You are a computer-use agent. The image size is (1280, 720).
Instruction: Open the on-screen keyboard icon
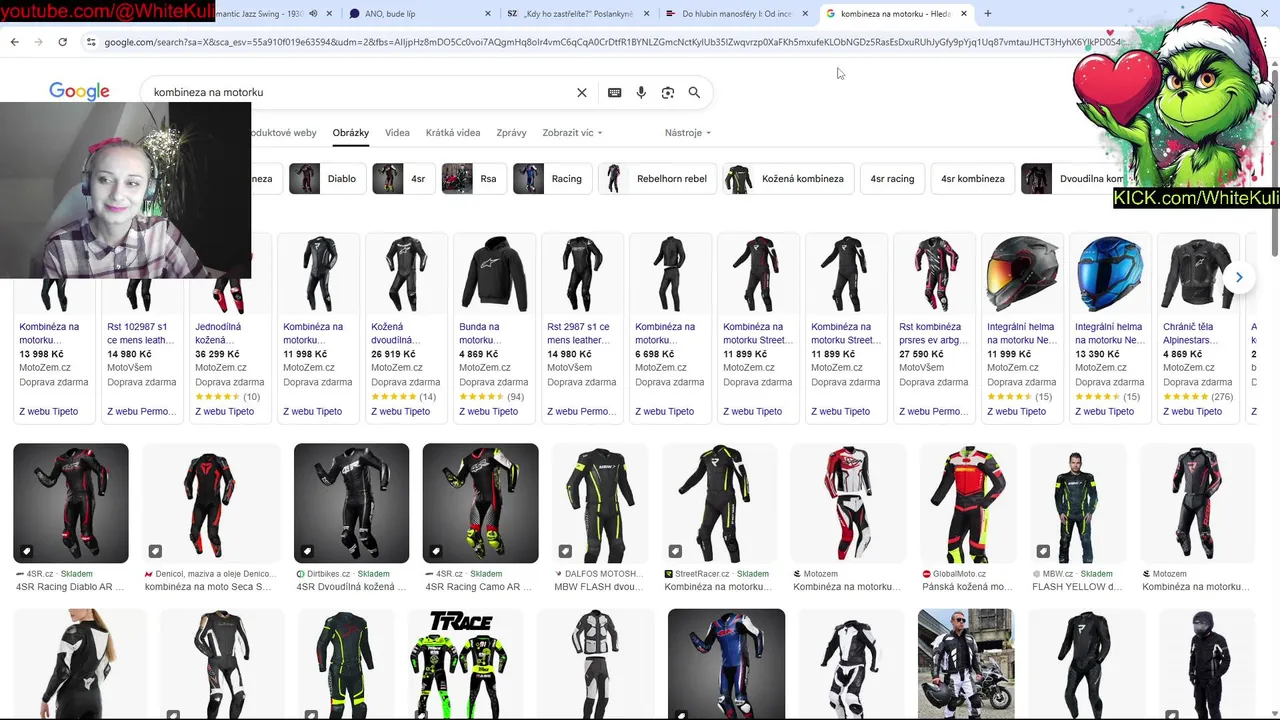tap(614, 92)
